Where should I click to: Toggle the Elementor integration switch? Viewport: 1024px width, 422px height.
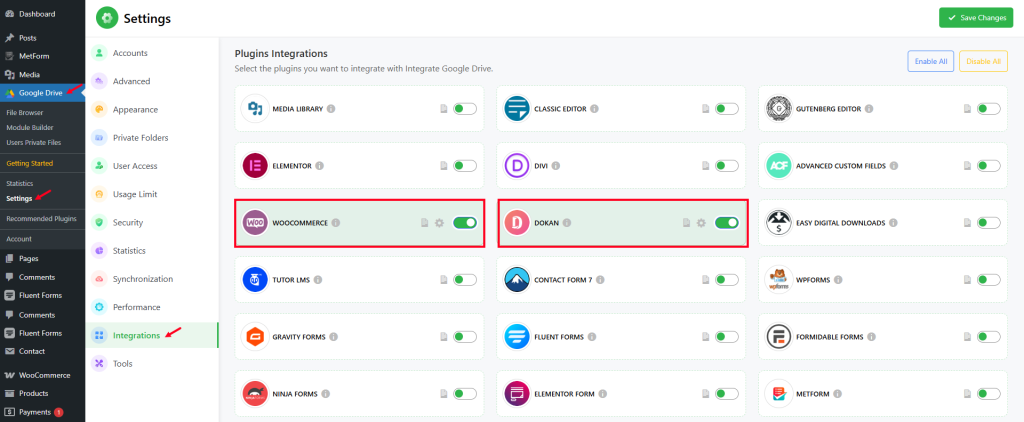[x=465, y=166]
